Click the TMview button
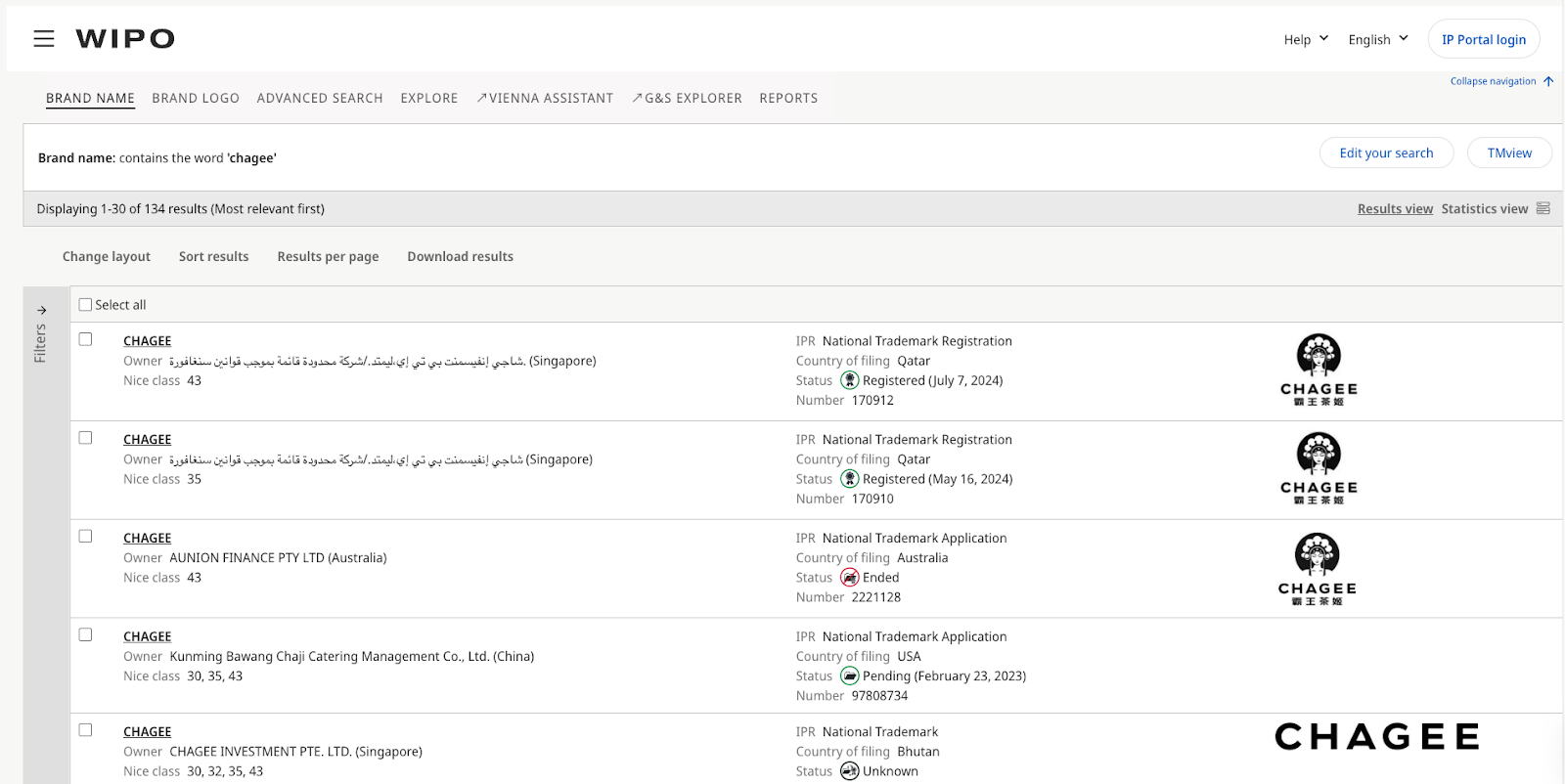This screenshot has height=784, width=1565. tap(1509, 152)
